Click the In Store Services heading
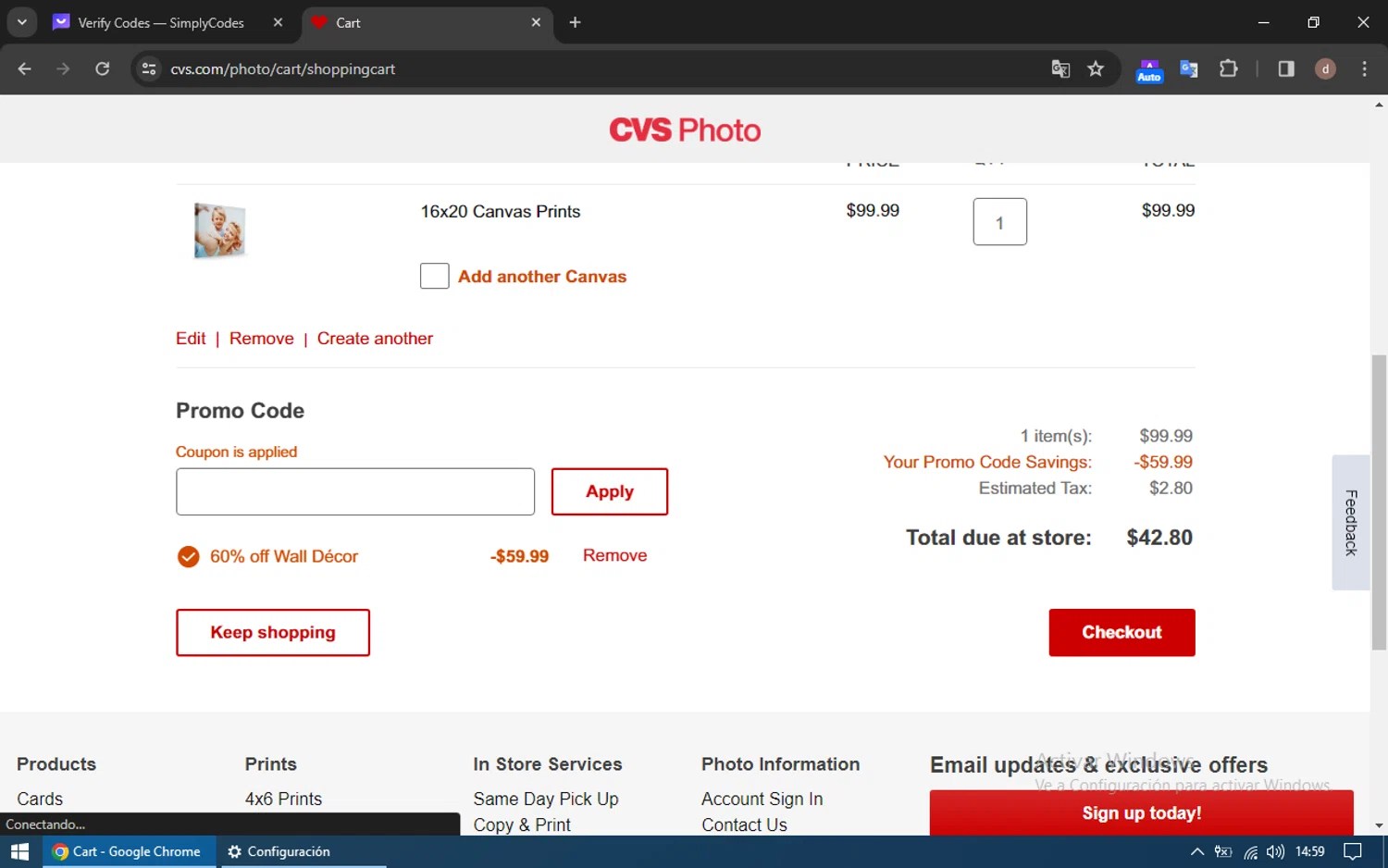This screenshot has width=1388, height=868. [548, 764]
